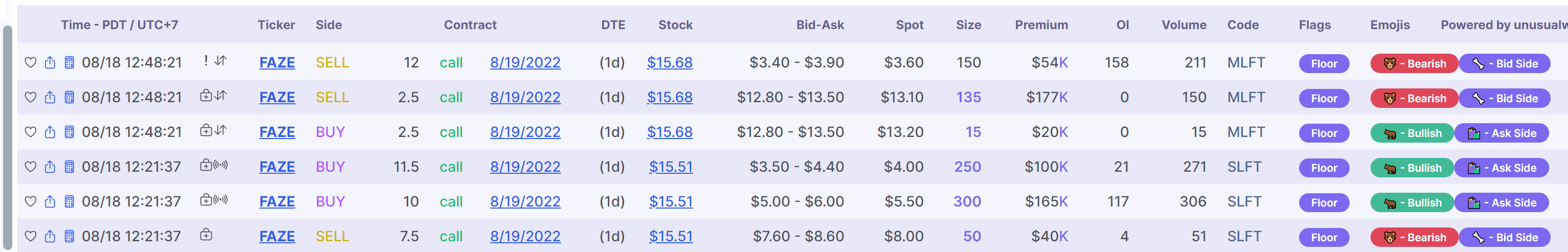Image resolution: width=1568 pixels, height=252 pixels.
Task: Open calculator icon for the SELL 7.5 call row
Action: [x=69, y=236]
